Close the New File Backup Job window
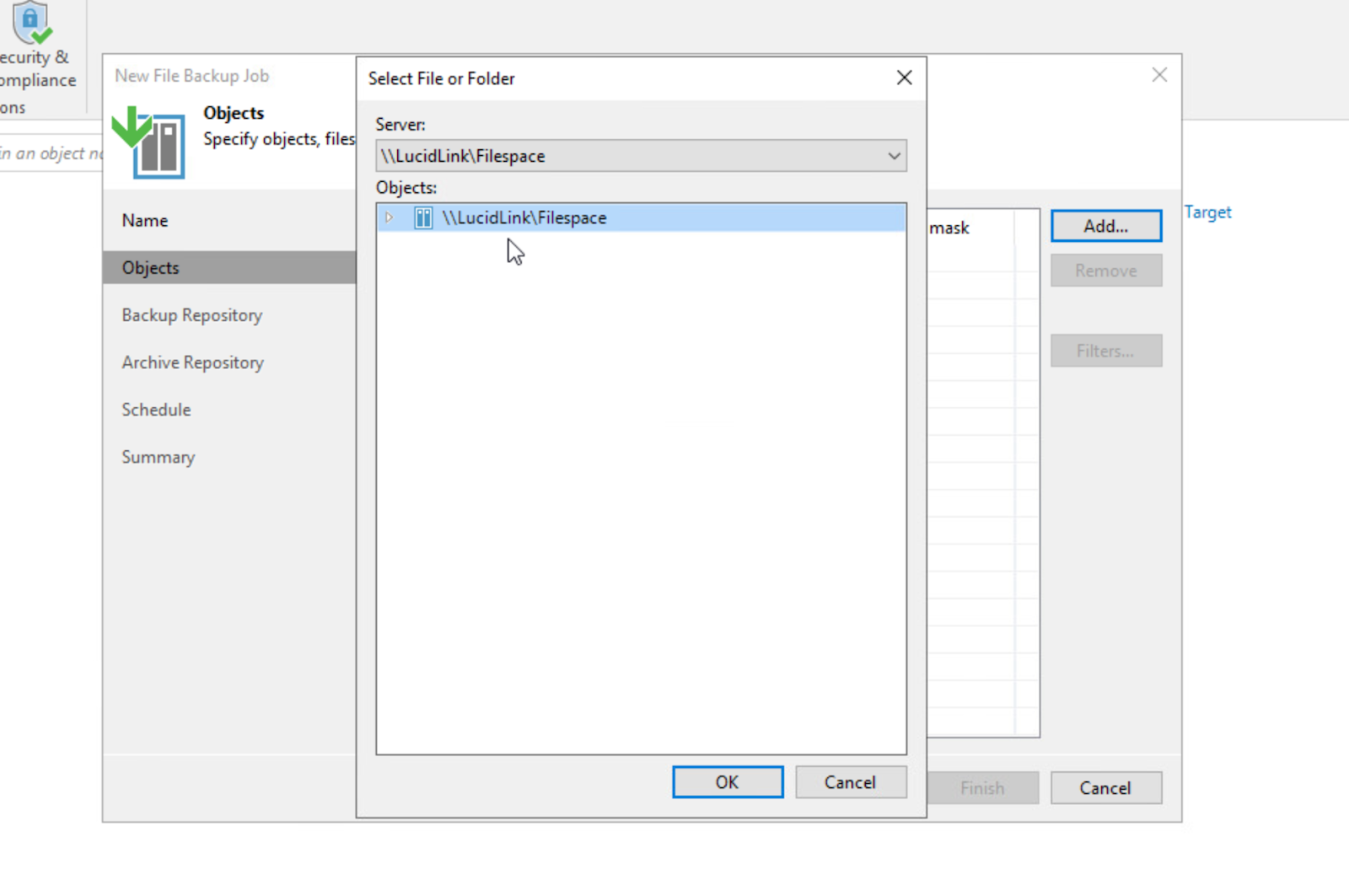 1160,75
